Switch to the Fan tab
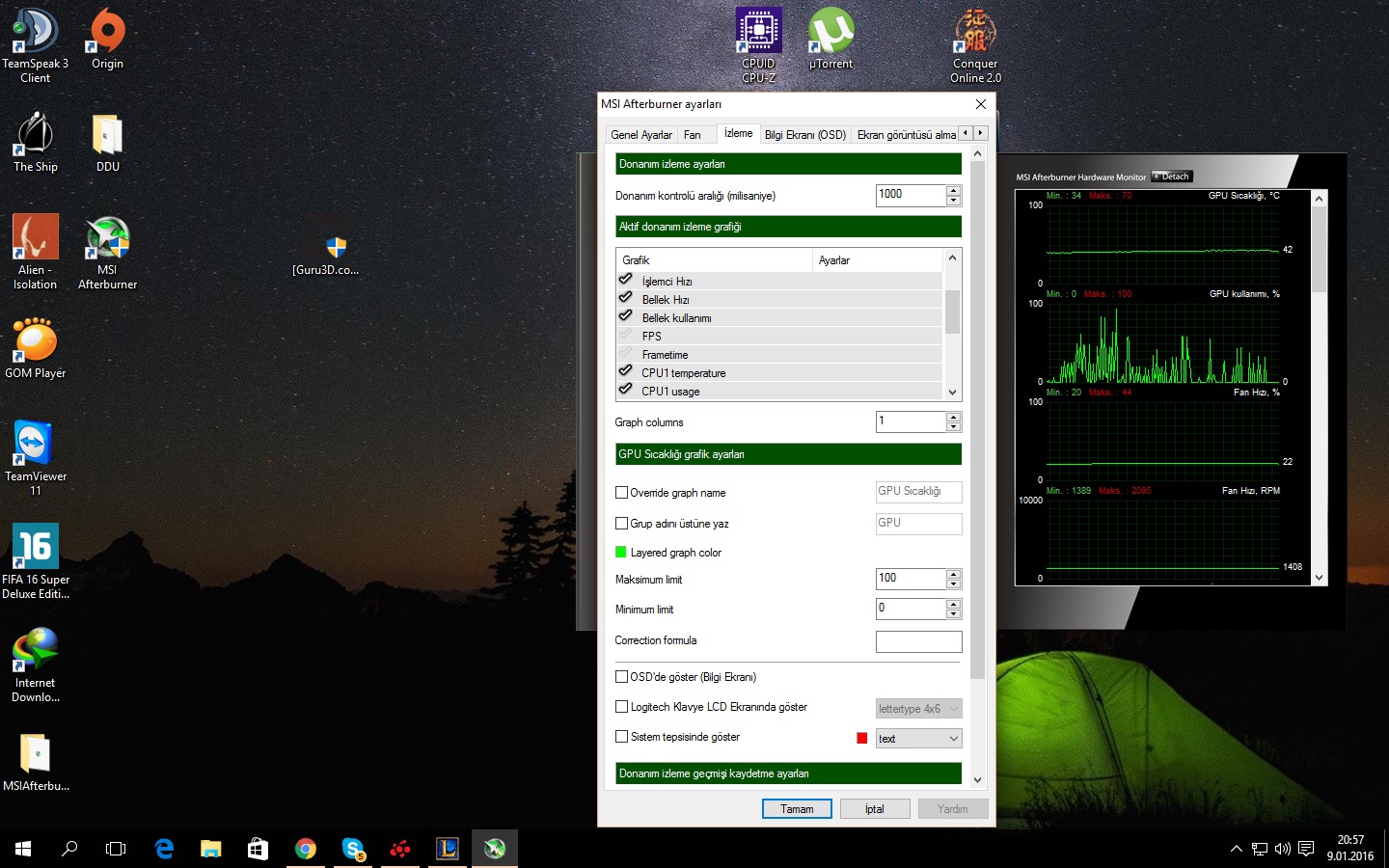1389x868 pixels. click(693, 135)
